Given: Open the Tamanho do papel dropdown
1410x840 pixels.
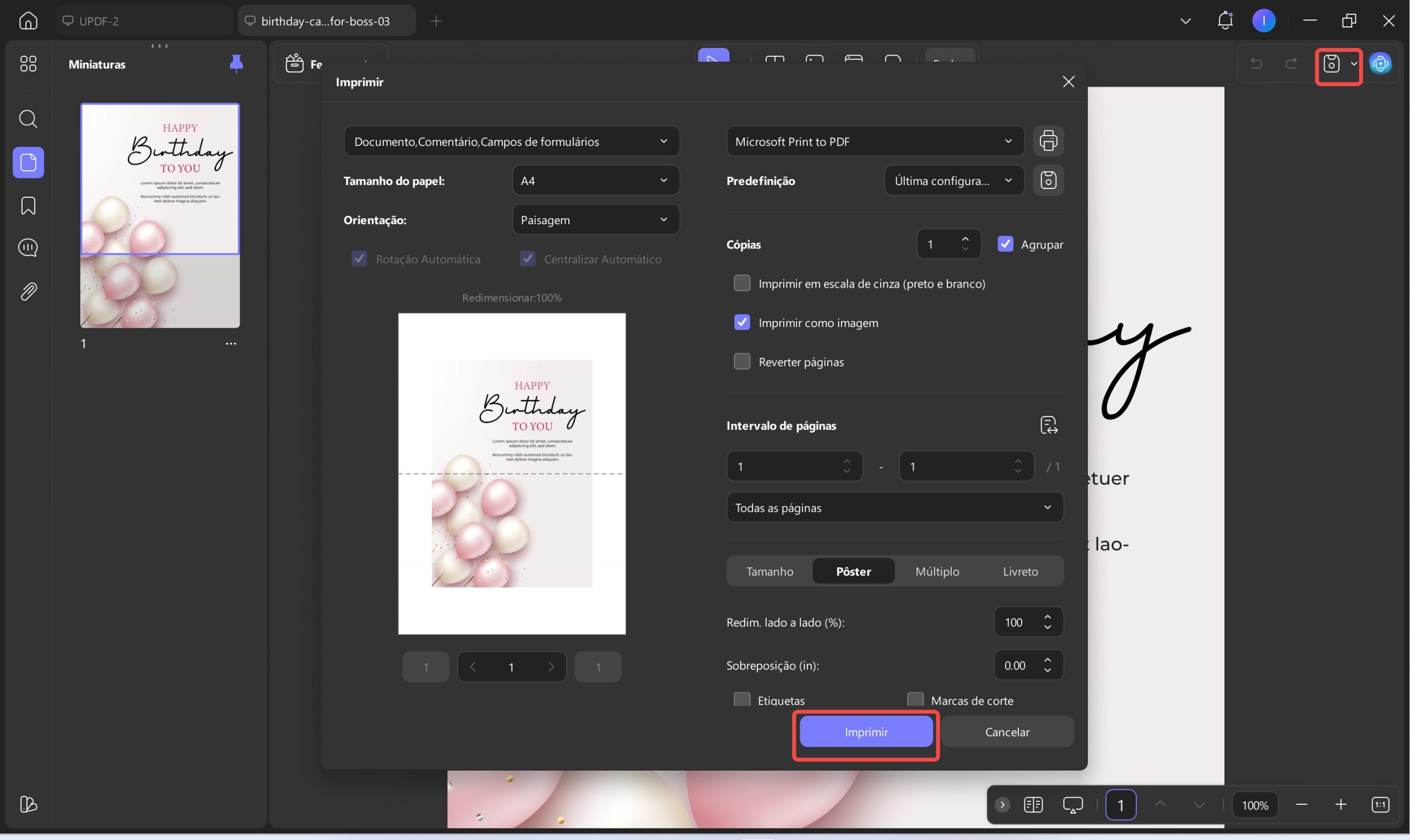Looking at the screenshot, I should click(596, 181).
